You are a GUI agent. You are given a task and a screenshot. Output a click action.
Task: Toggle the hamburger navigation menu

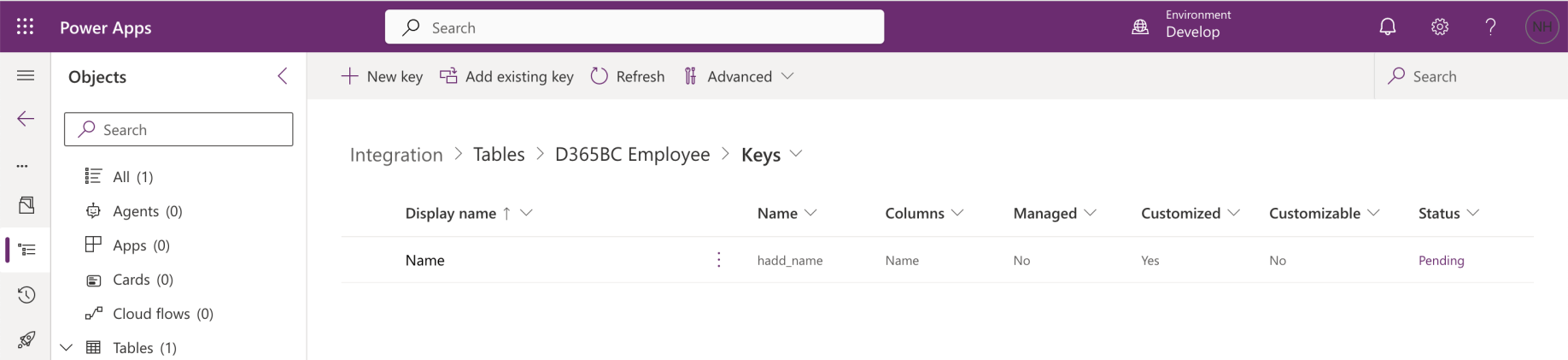pyautogui.click(x=26, y=76)
